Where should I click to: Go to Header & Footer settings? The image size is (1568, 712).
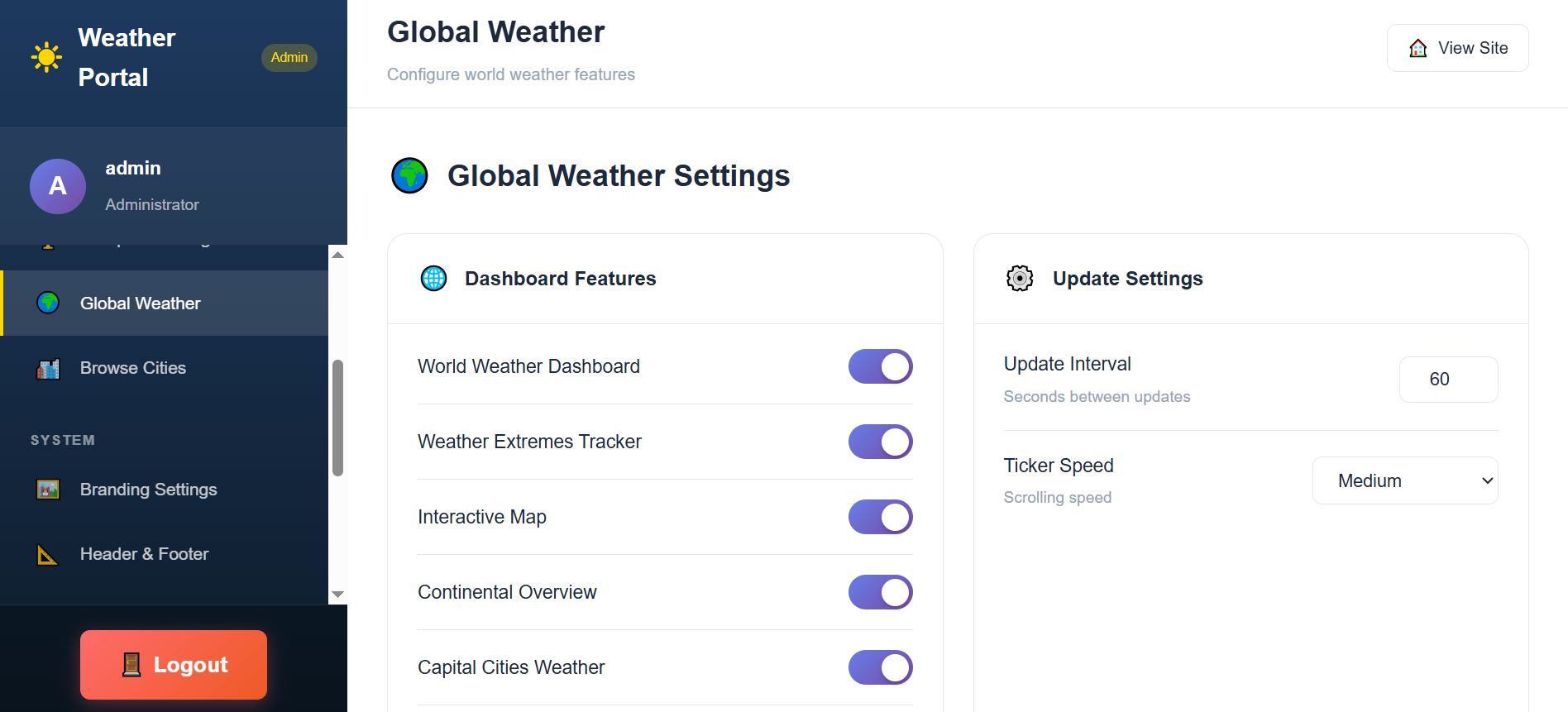click(144, 554)
